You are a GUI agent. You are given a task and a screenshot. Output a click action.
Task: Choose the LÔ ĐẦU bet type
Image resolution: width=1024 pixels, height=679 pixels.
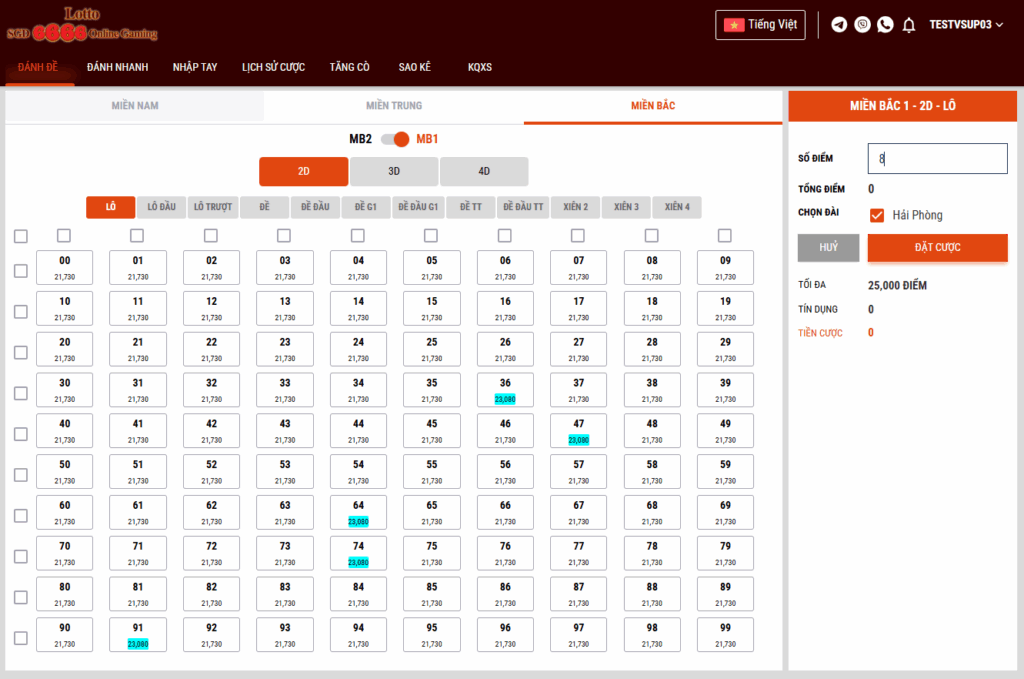coord(161,207)
